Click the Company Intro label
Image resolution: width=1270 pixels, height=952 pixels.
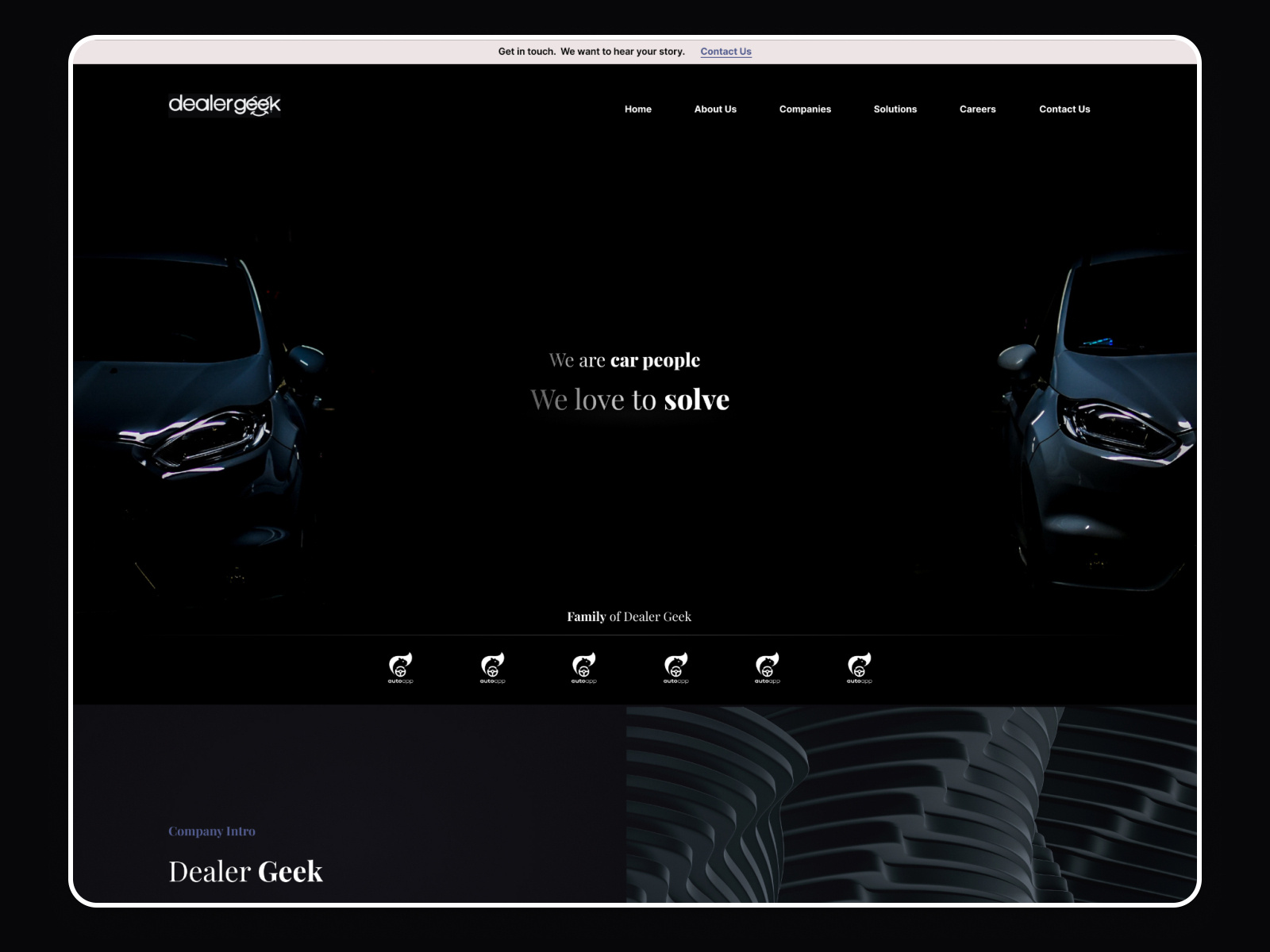click(211, 831)
